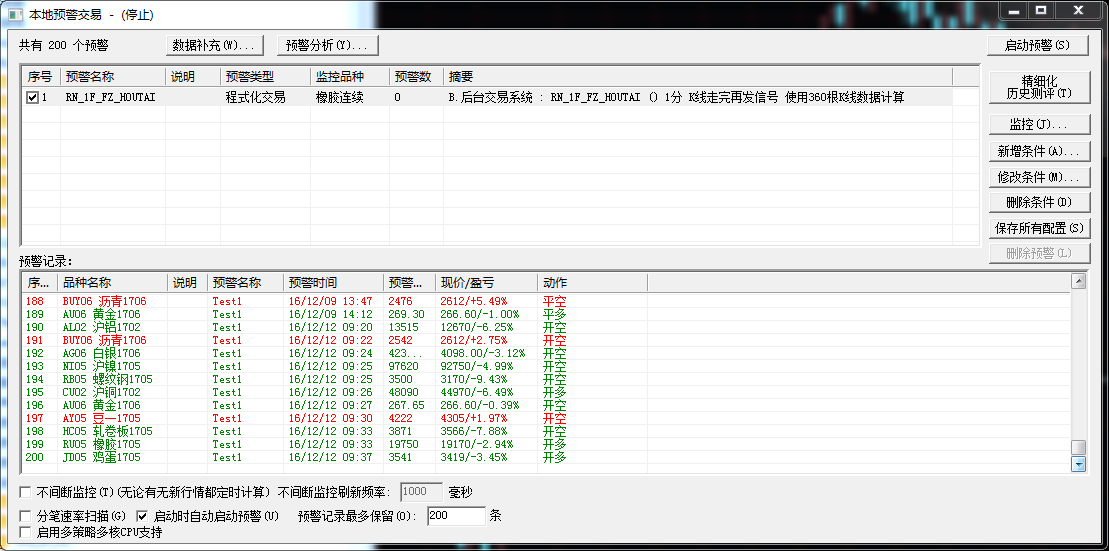The height and width of the screenshot is (551, 1109).
Task: Select record 191 BUY06 沥青1706
Action: [x=545, y=340]
